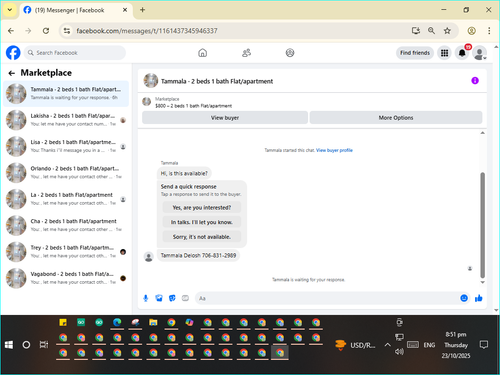
Task: Click the chat scrollbar thumb
Action: (482, 225)
